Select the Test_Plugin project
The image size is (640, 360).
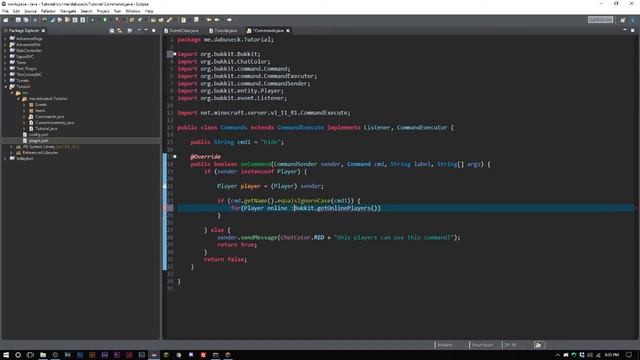(27, 69)
